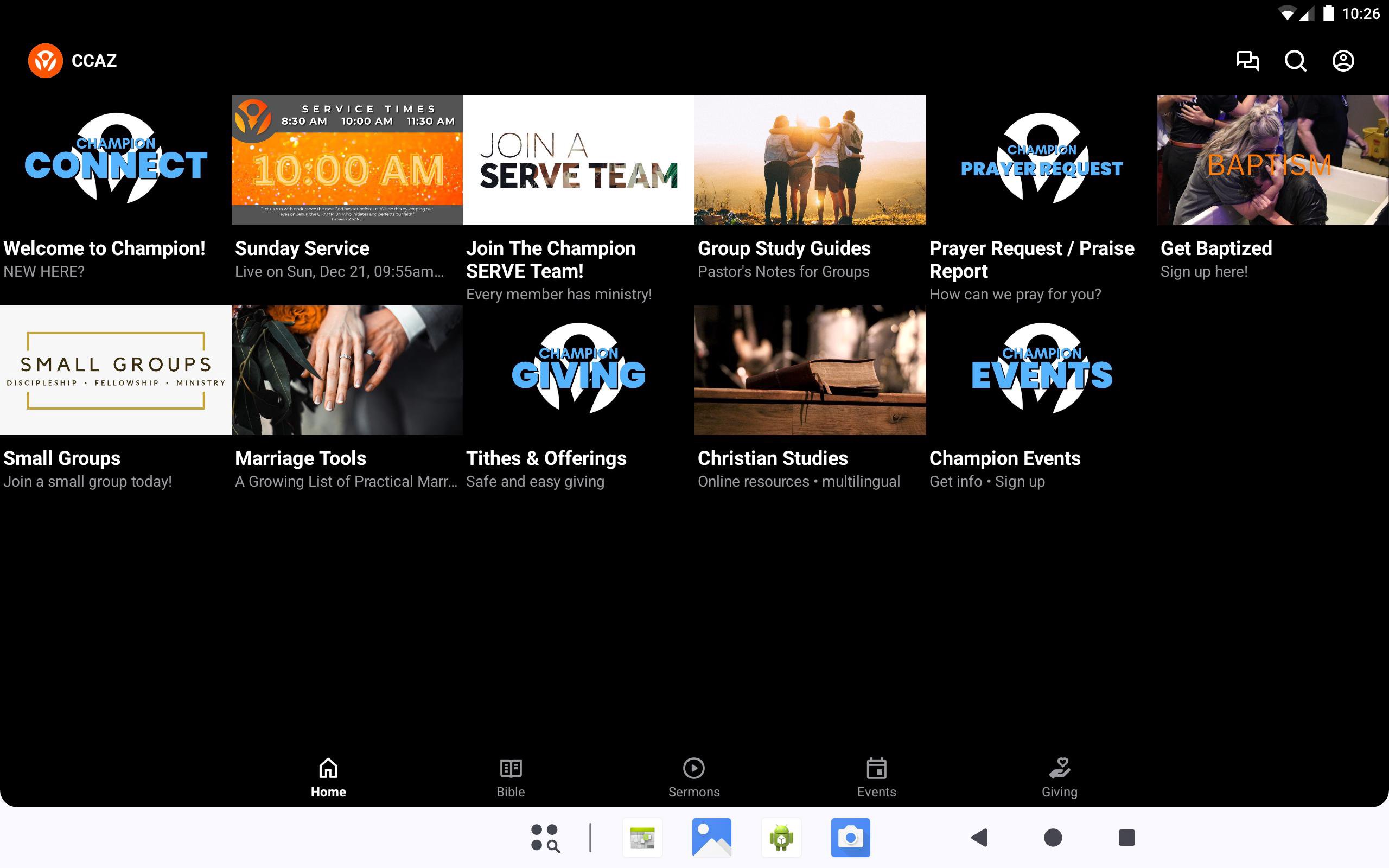Tap the search magnifier icon
The width and height of the screenshot is (1389, 868).
[x=1295, y=60]
